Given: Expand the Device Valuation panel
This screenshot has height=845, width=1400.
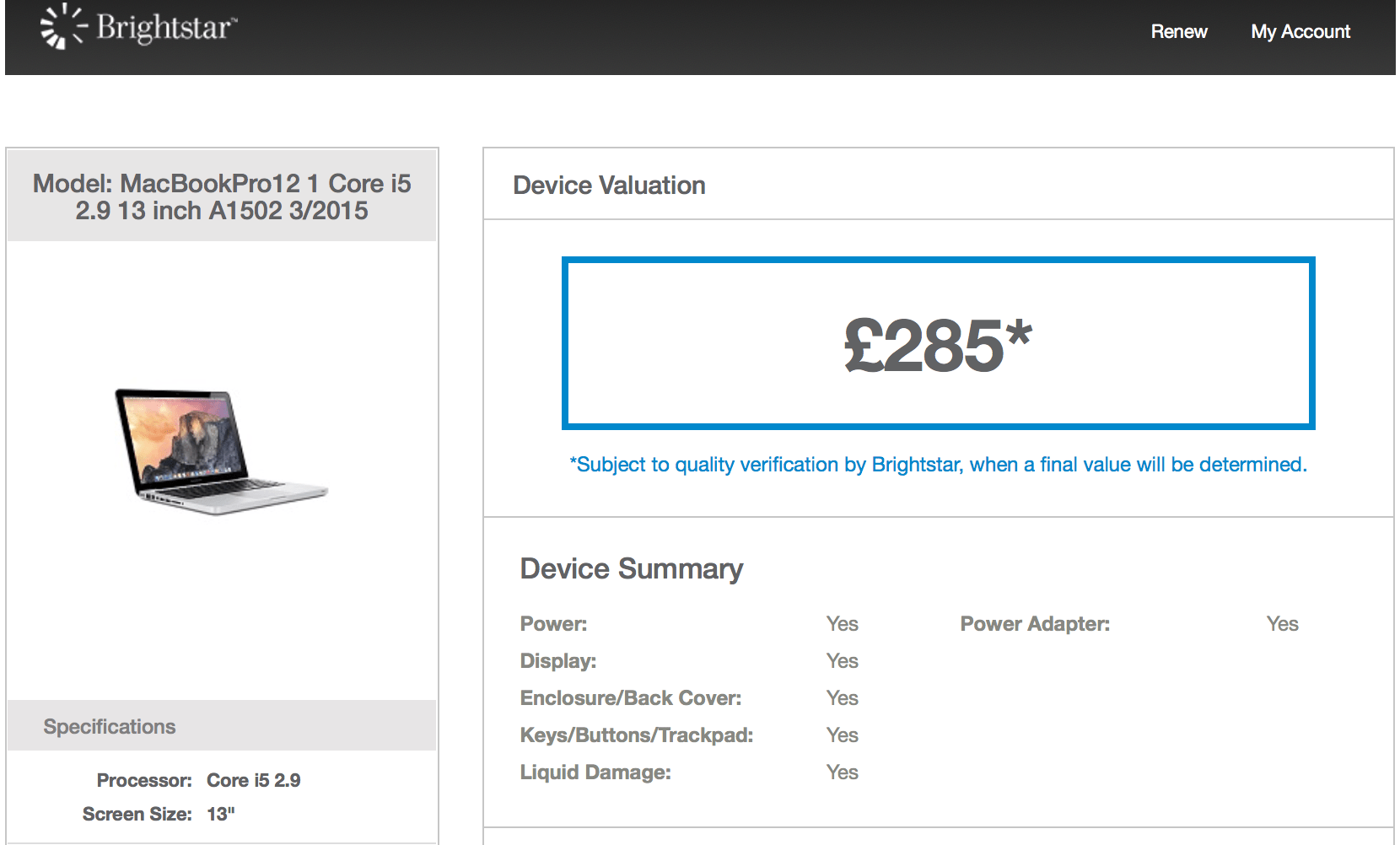Looking at the screenshot, I should tap(610, 186).
